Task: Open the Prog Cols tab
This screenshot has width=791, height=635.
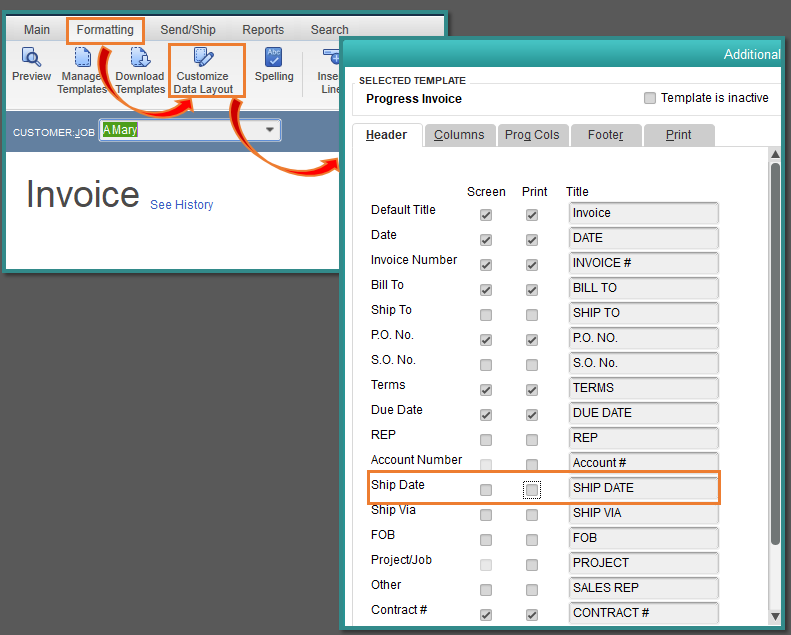Action: (532, 135)
